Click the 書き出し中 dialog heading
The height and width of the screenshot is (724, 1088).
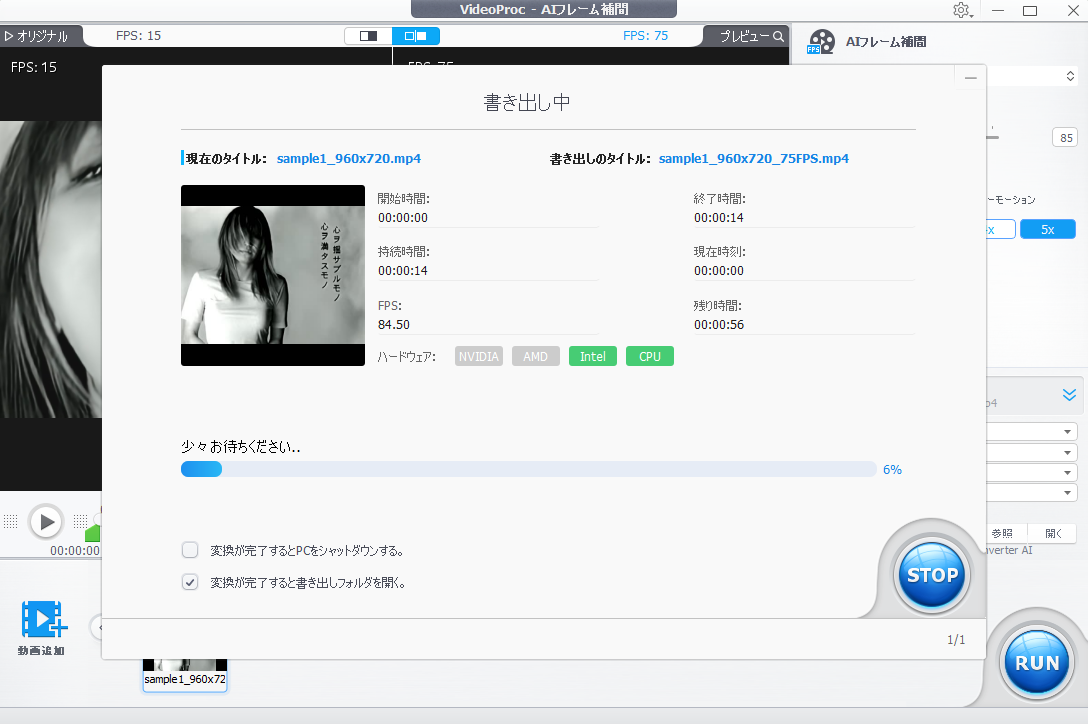[527, 103]
